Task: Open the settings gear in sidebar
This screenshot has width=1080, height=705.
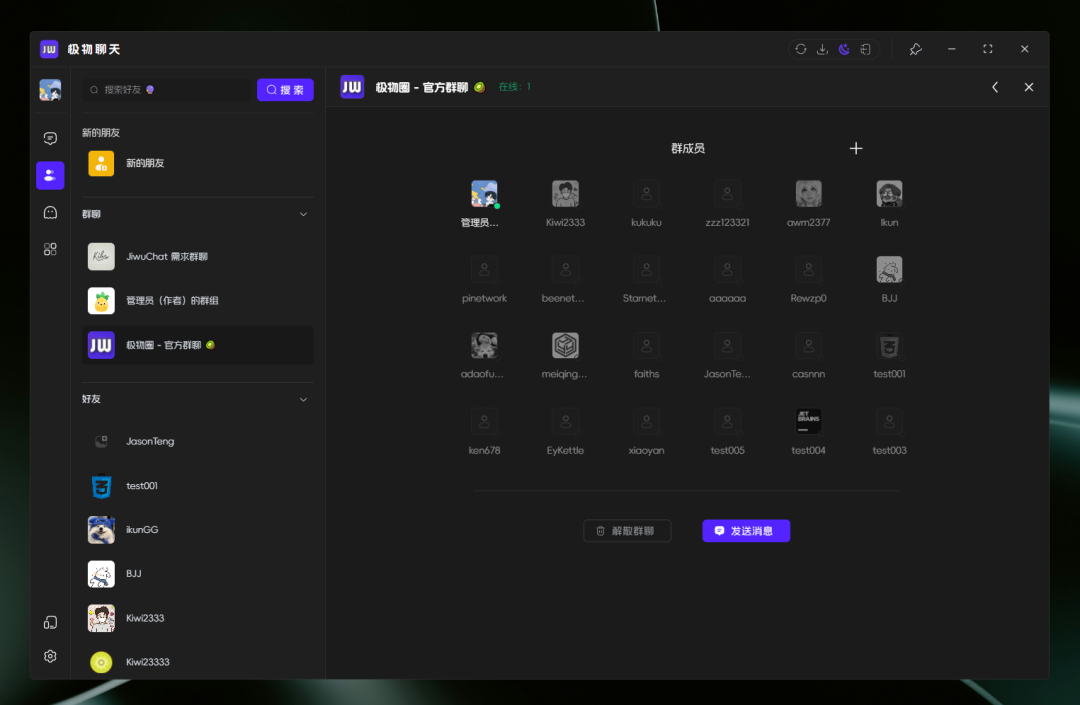Action: tap(50, 656)
